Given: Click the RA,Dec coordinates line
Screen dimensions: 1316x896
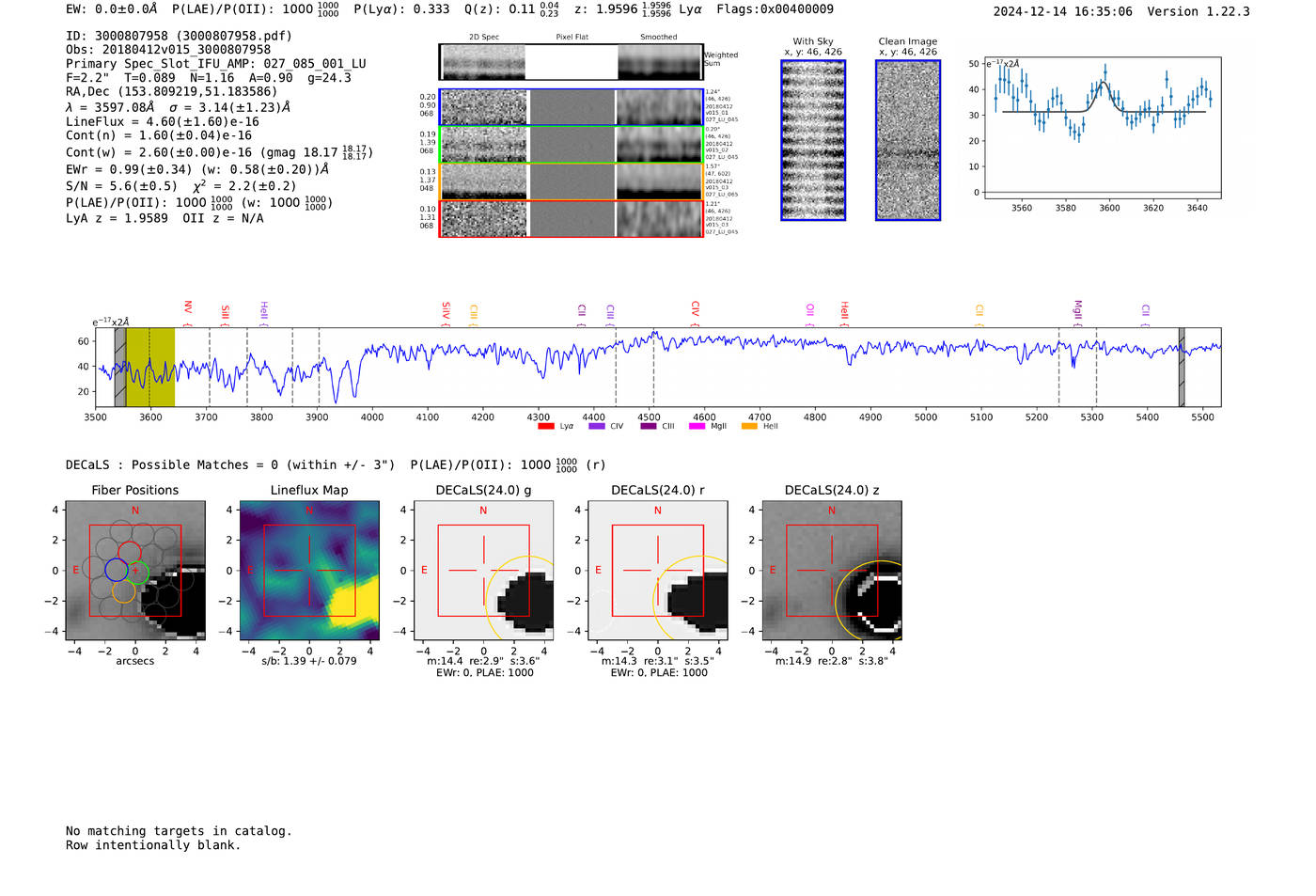Looking at the screenshot, I should click(172, 92).
